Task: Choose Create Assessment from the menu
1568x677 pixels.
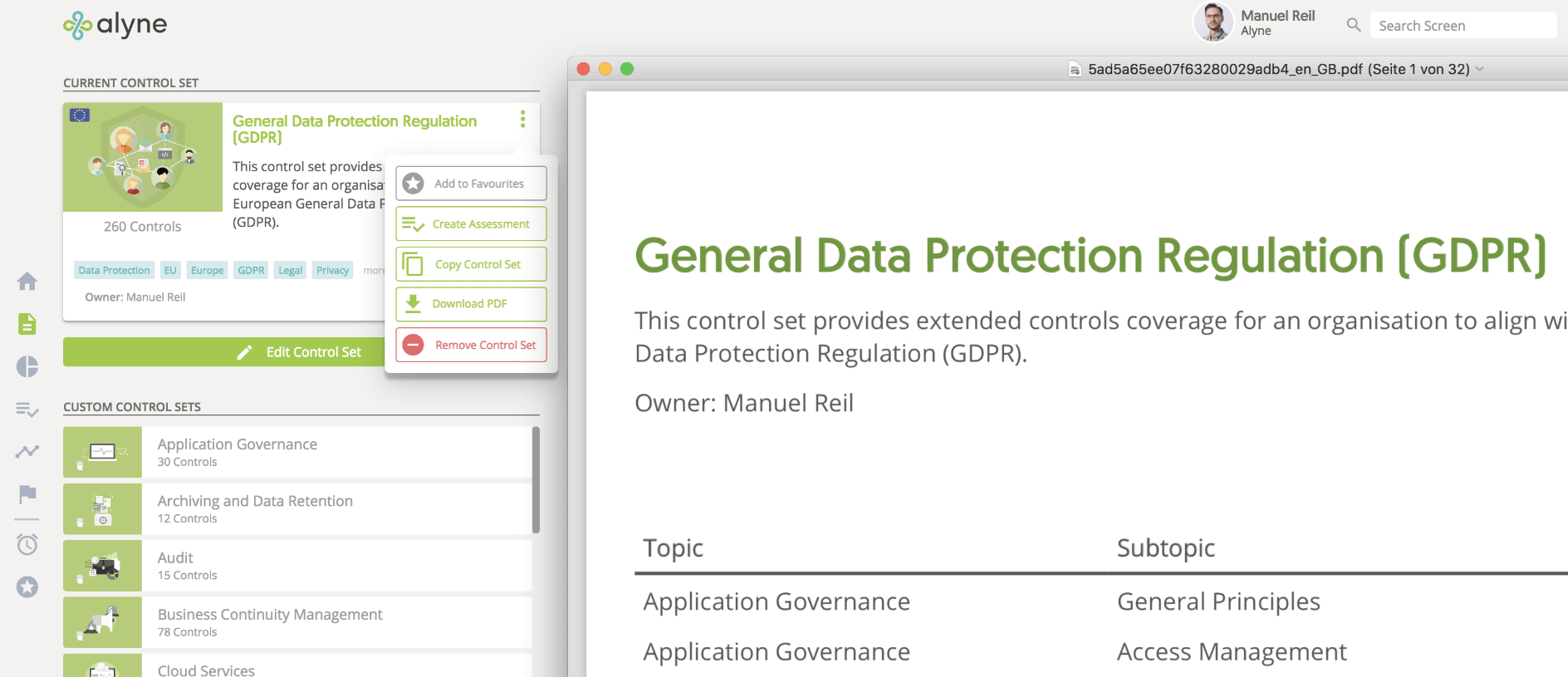Action: tap(471, 224)
